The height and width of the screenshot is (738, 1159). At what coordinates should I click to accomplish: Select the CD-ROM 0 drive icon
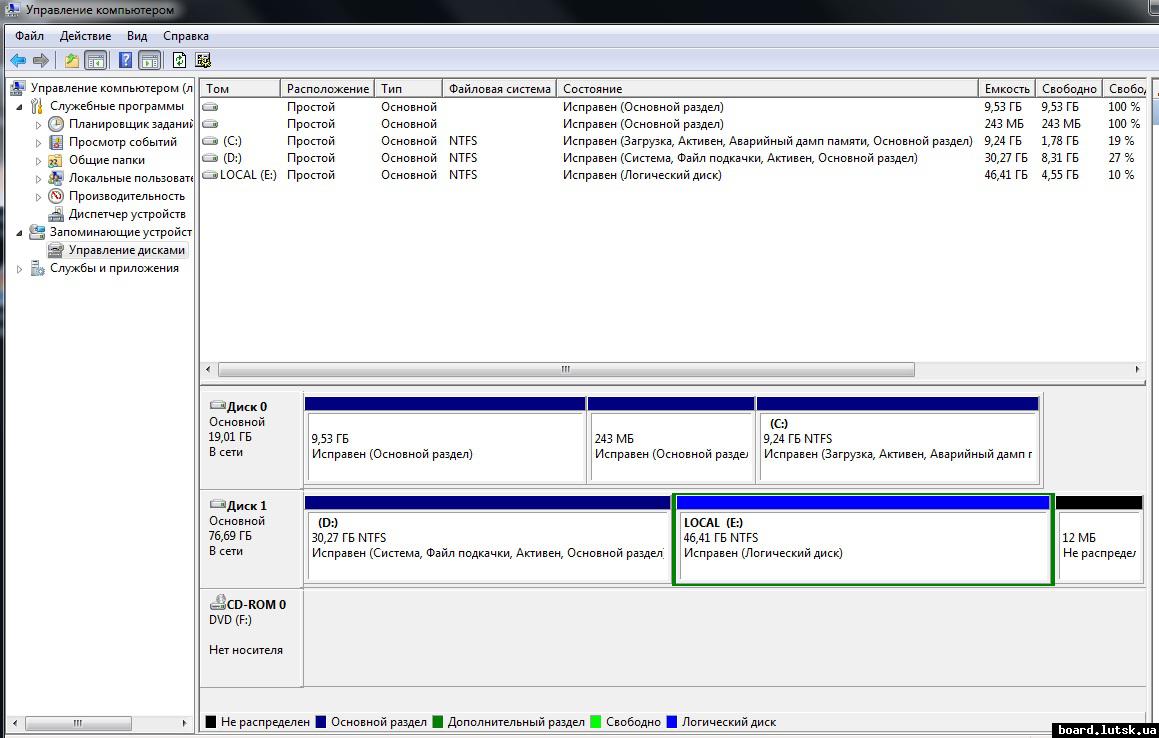[x=217, y=604]
